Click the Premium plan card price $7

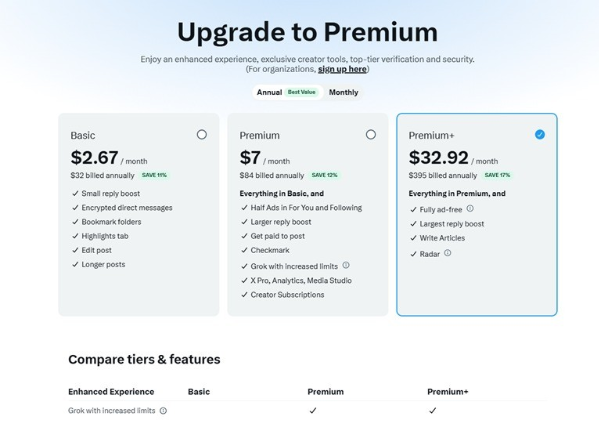[x=250, y=157]
